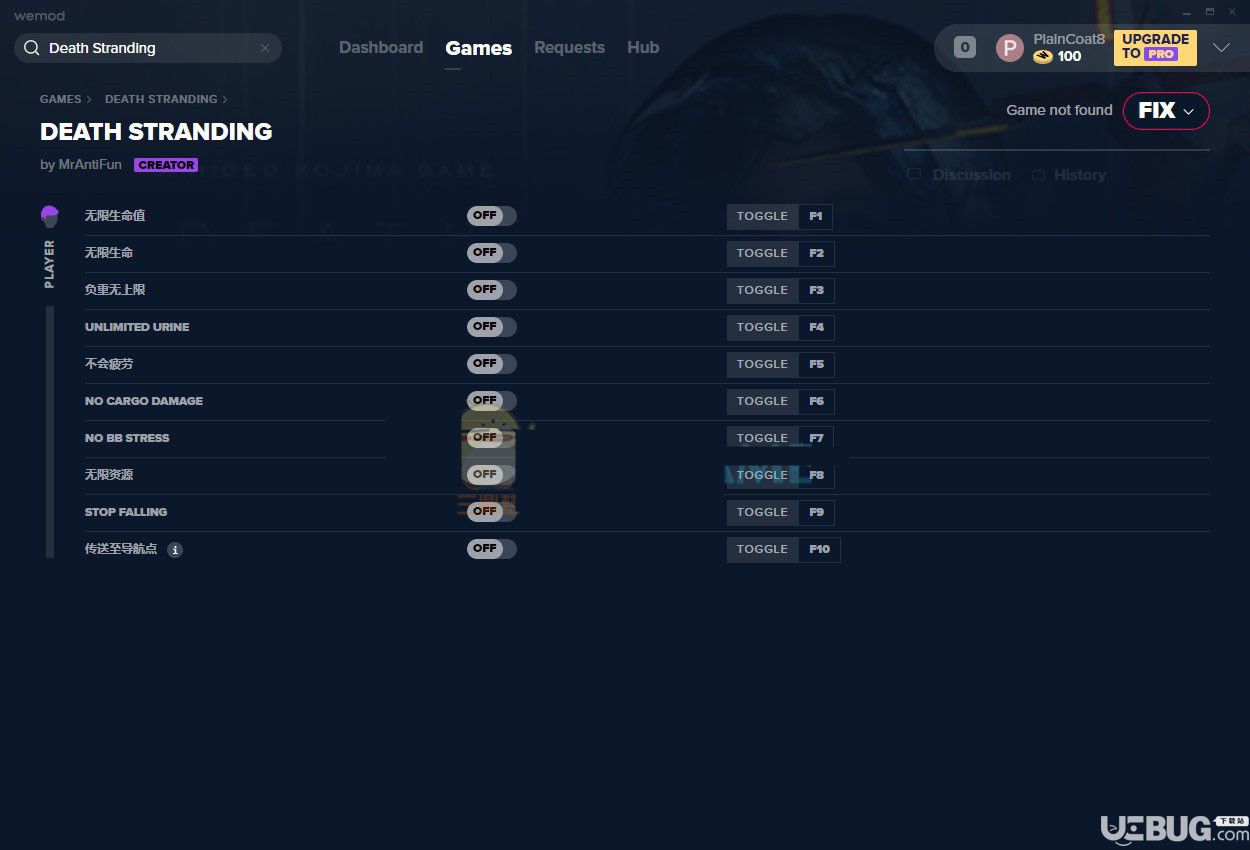Go to GAMES breadcrumb link
The width and height of the screenshot is (1250, 850).
[61, 99]
